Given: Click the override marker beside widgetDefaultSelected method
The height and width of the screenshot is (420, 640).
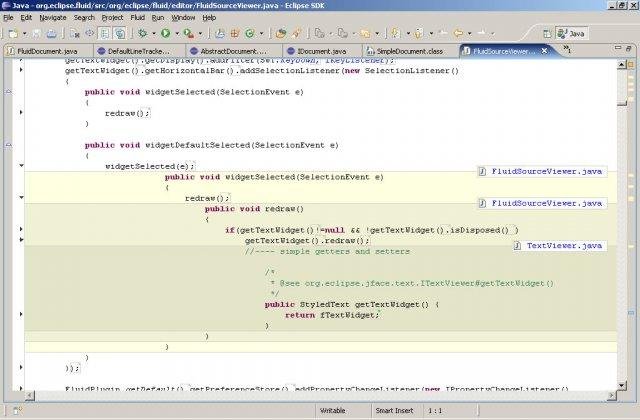Looking at the screenshot, I should click(8, 145).
